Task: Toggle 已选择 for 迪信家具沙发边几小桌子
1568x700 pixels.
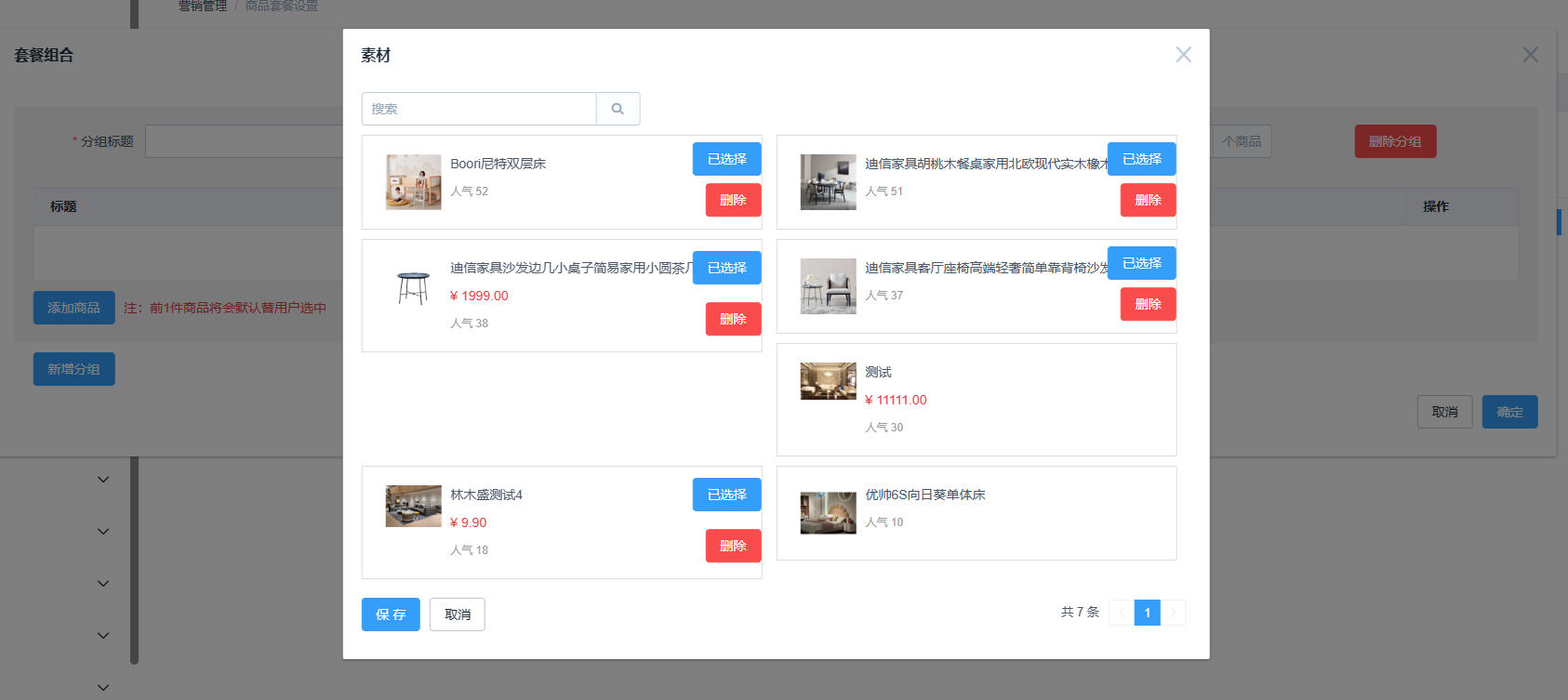Action: coord(726,268)
